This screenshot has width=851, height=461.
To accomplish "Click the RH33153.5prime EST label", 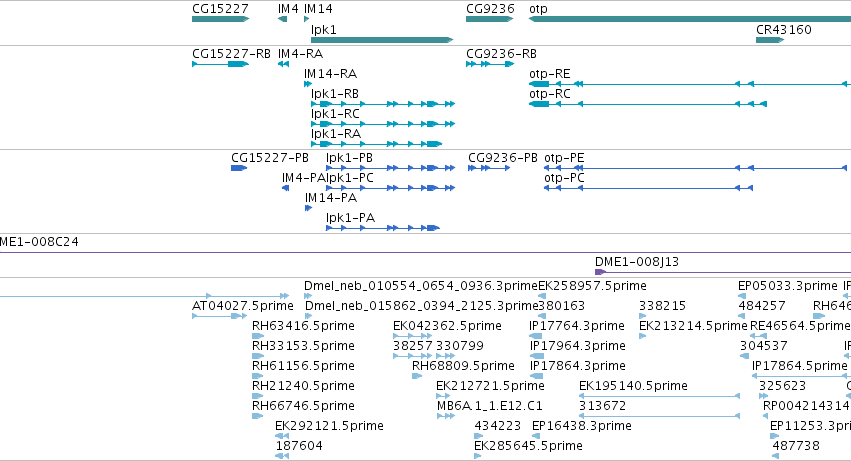I will tap(303, 346).
